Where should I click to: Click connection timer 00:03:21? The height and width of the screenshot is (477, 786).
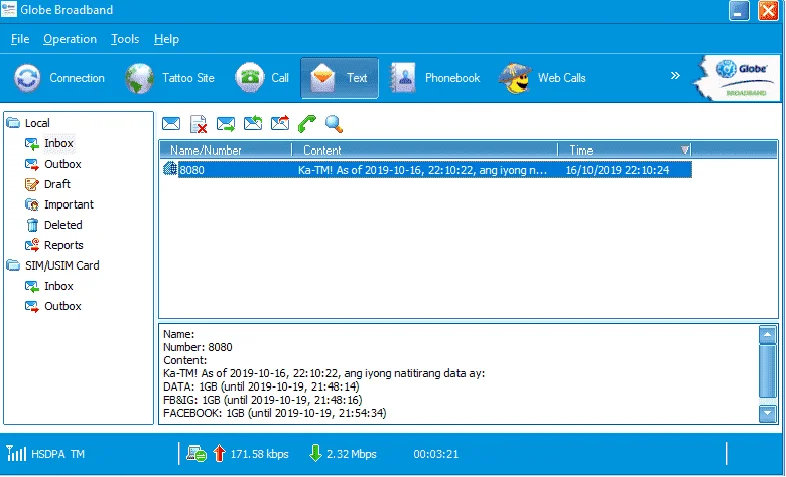pos(436,454)
